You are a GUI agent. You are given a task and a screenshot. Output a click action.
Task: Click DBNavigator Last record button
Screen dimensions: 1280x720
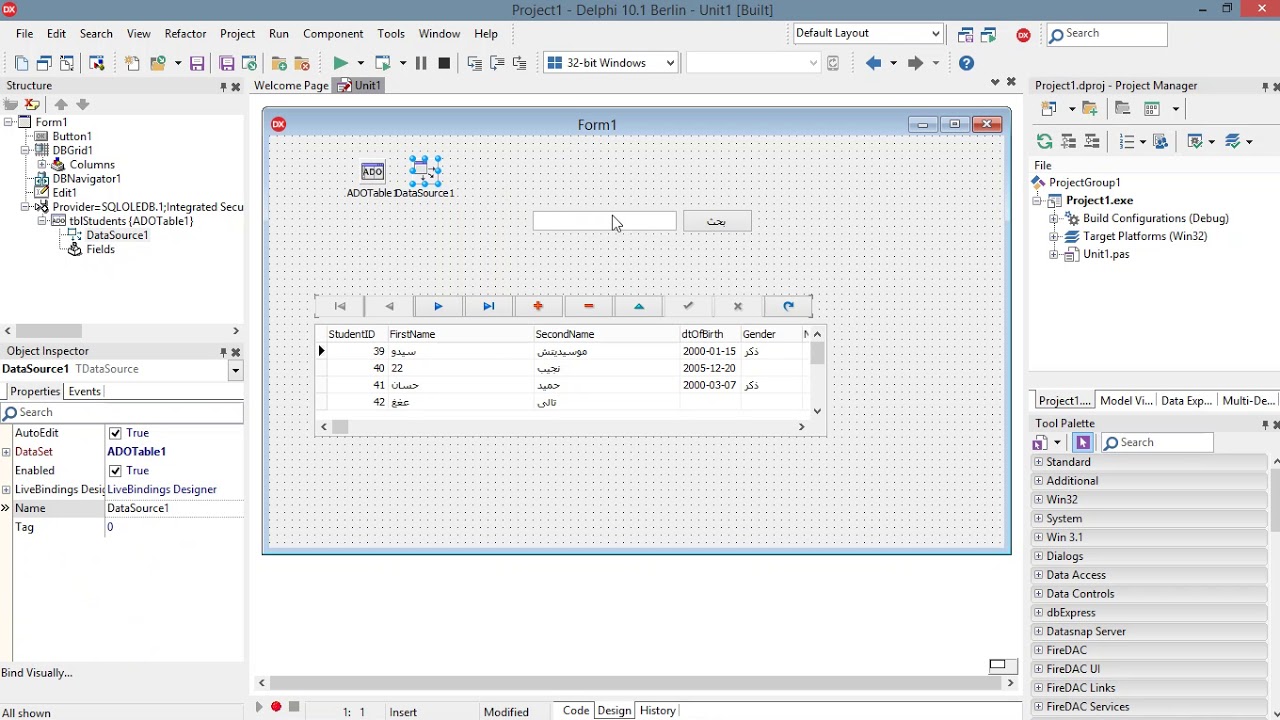tap(488, 306)
